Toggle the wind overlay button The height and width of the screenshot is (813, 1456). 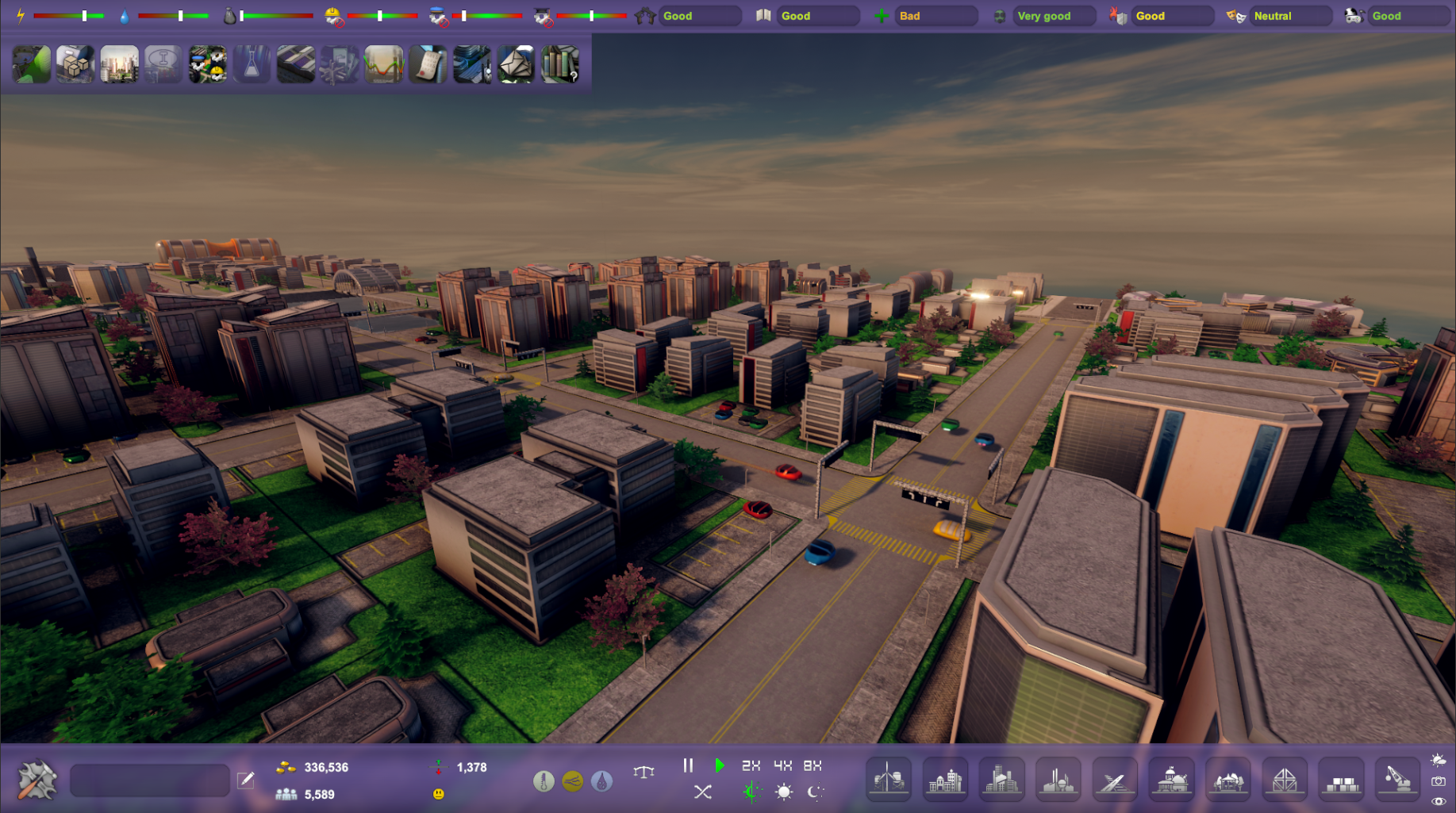572,781
